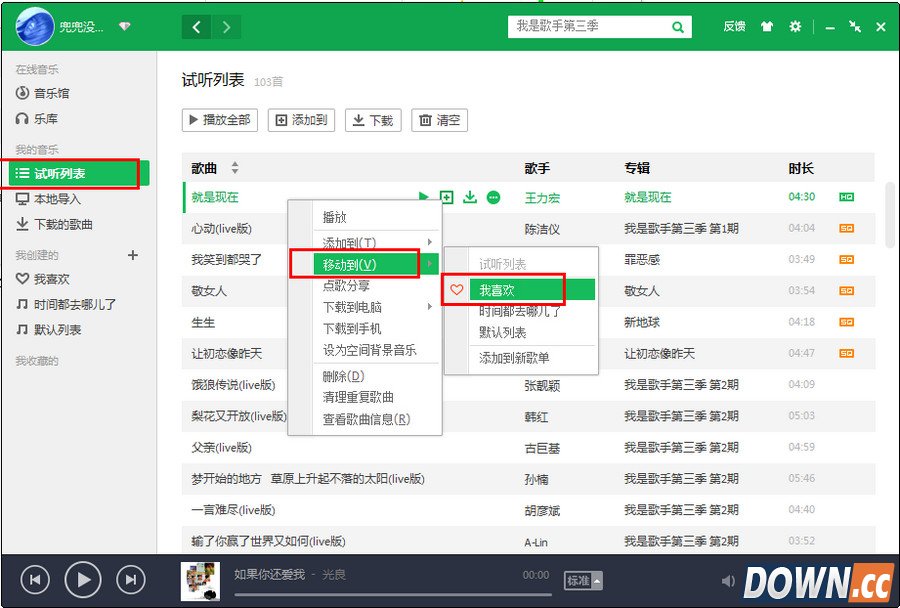Open the 标准 audio quality dropdown
The width and height of the screenshot is (900, 608).
pyautogui.click(x=582, y=580)
